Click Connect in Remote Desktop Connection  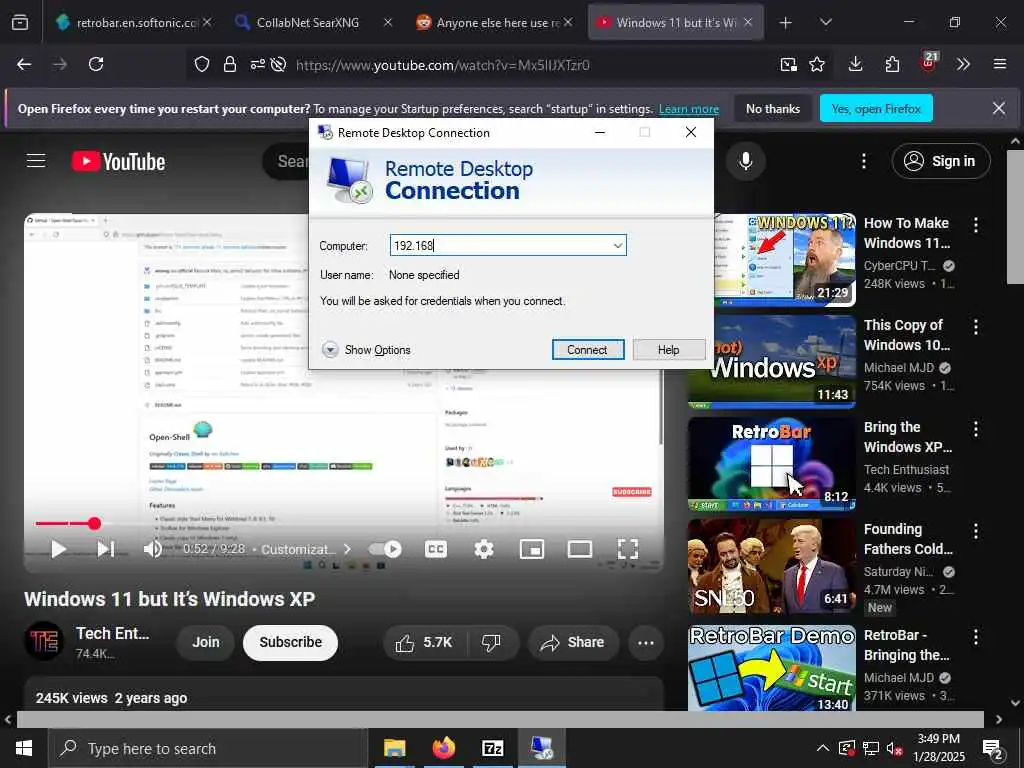click(x=588, y=350)
